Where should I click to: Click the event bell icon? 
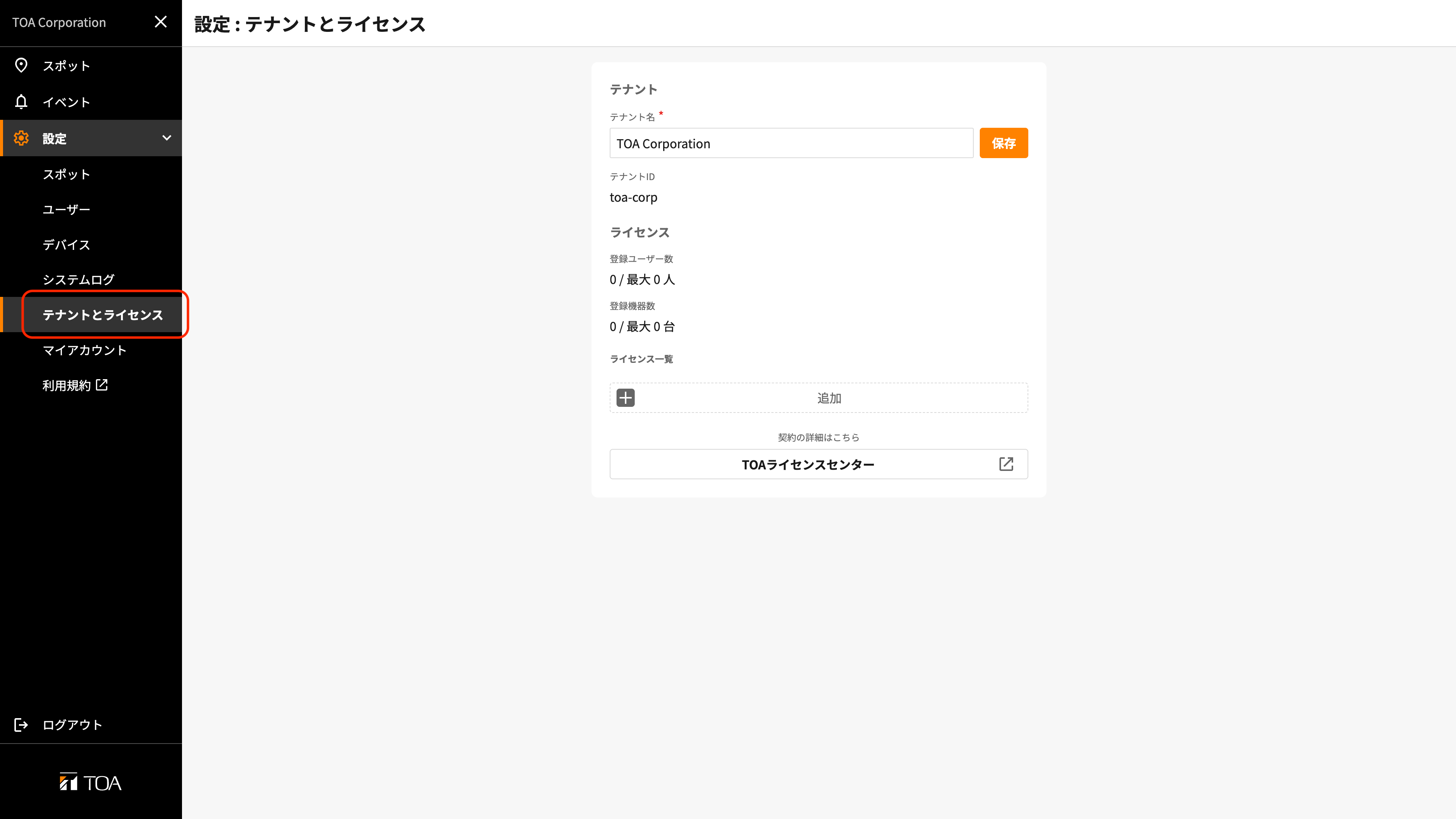21,102
